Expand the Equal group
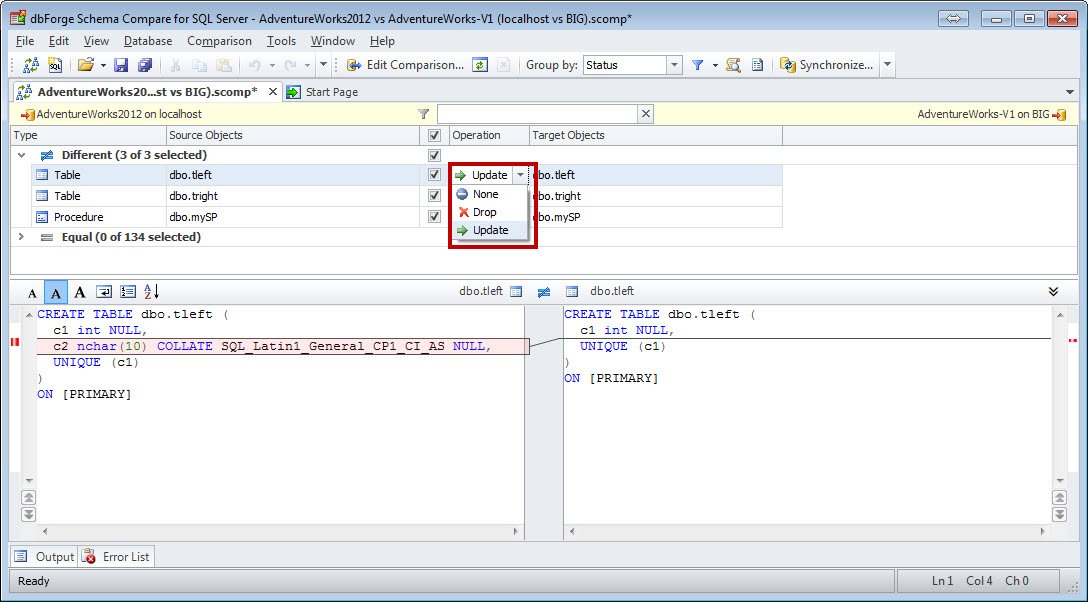This screenshot has height=602, width=1088. (22, 236)
